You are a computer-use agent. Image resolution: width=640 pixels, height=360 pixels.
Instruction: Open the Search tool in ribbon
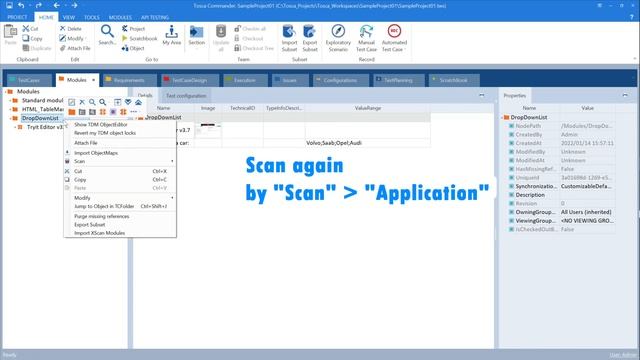[107, 35]
